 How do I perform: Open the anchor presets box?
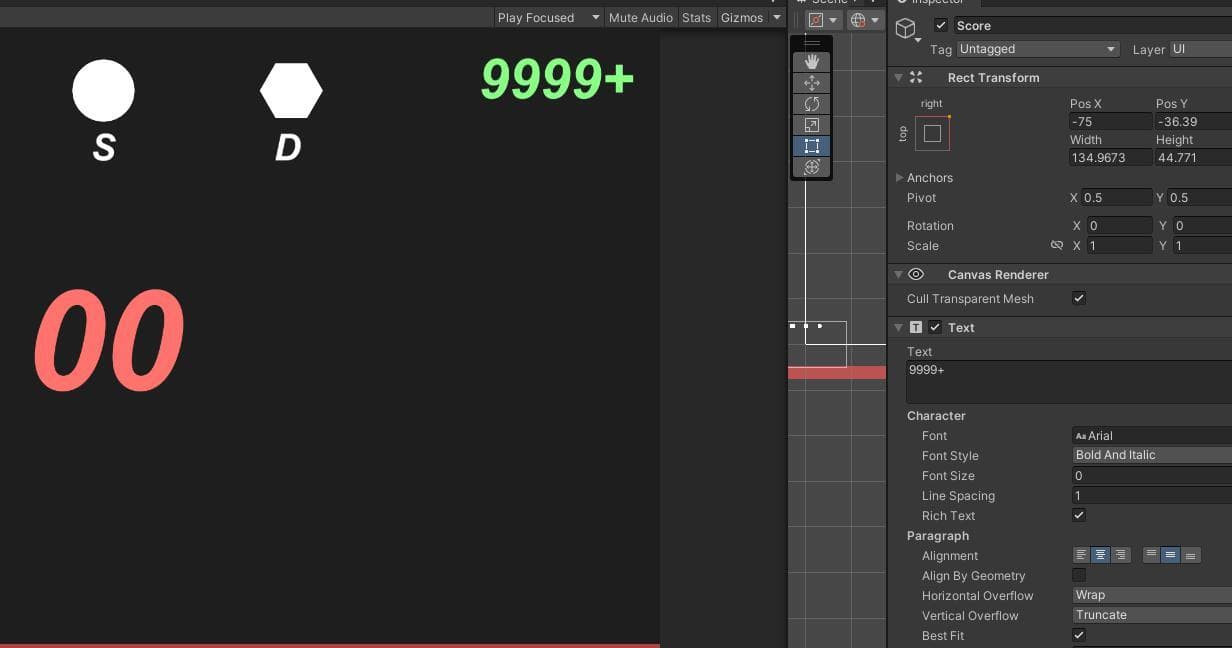coord(932,133)
